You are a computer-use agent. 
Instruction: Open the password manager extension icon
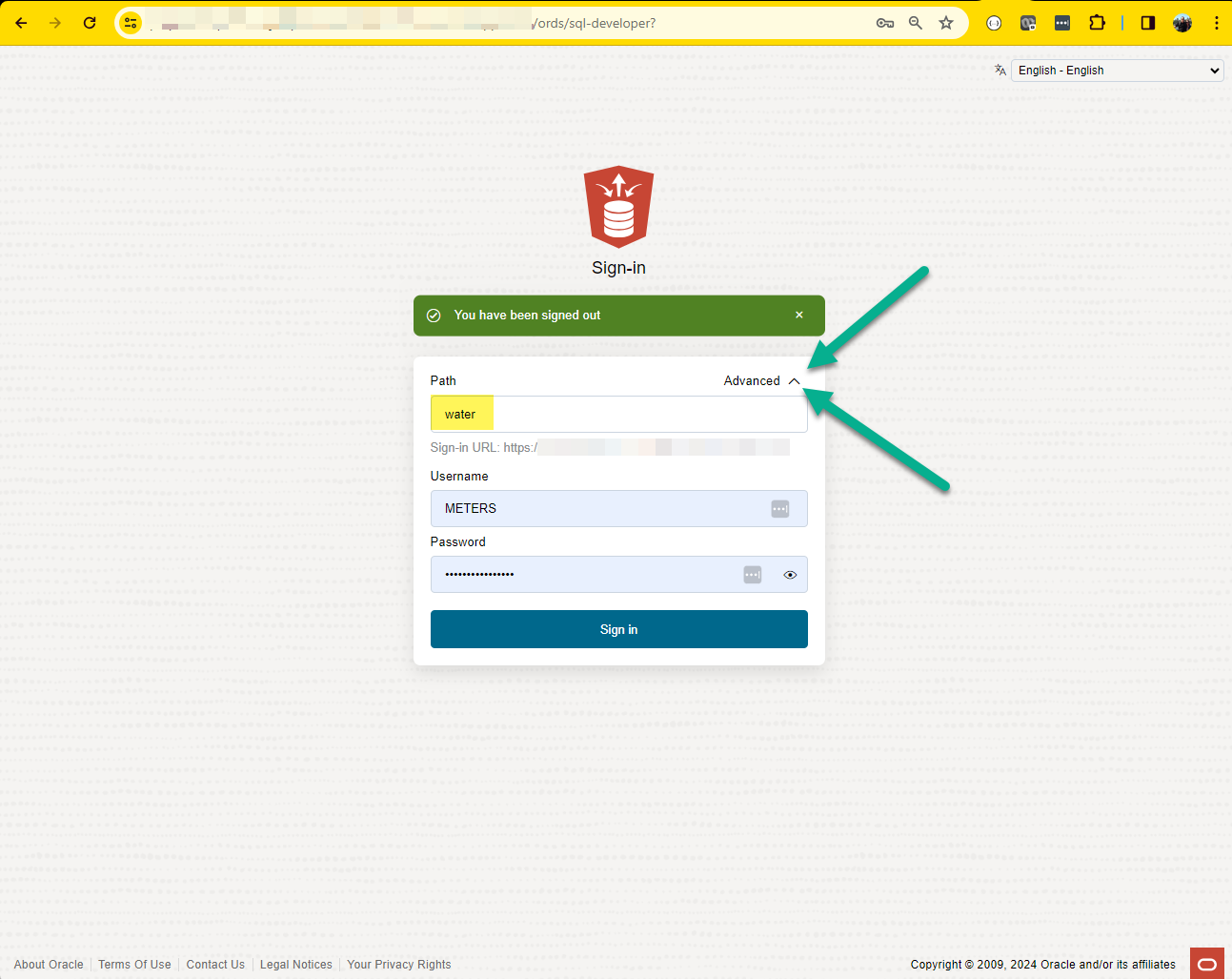click(x=1062, y=23)
